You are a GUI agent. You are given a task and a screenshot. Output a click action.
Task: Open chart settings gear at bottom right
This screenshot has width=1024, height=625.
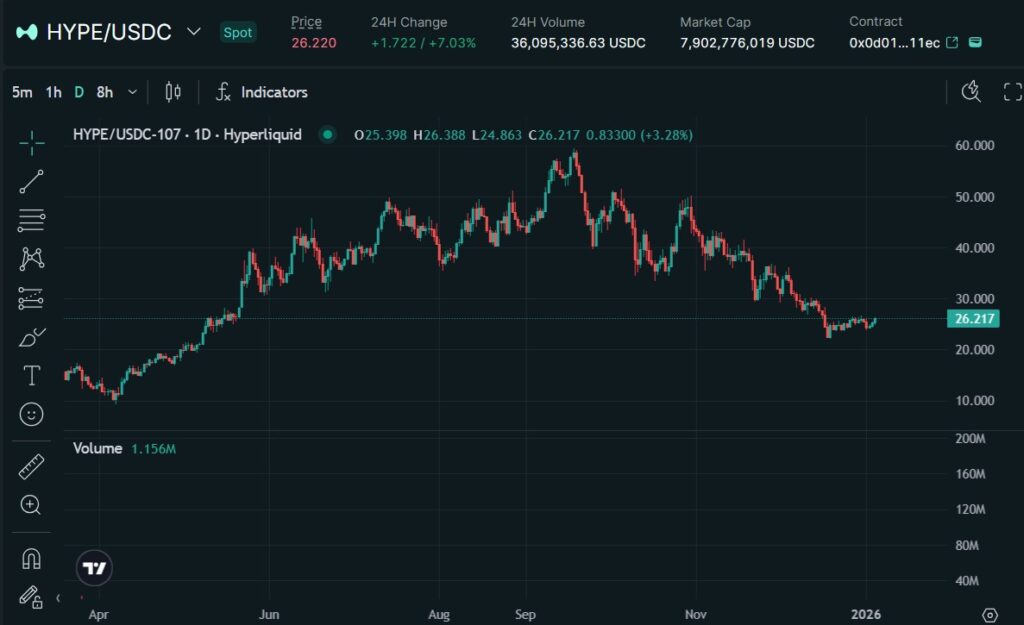pyautogui.click(x=990, y=614)
